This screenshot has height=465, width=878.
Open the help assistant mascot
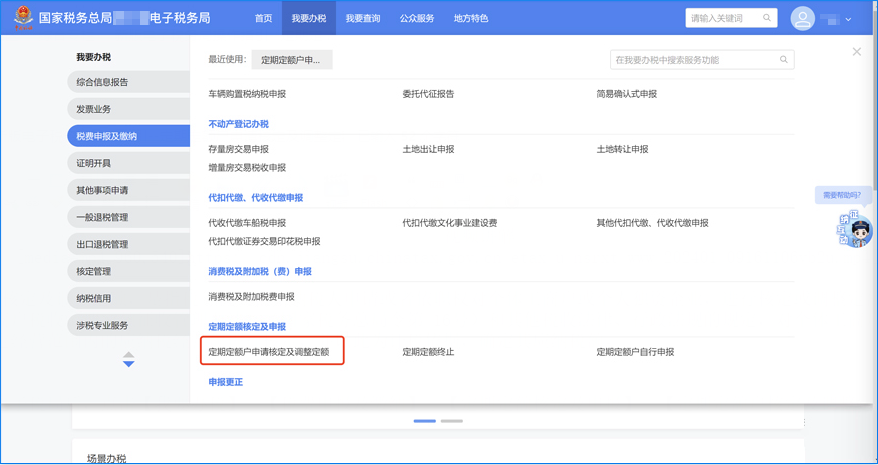pos(855,230)
